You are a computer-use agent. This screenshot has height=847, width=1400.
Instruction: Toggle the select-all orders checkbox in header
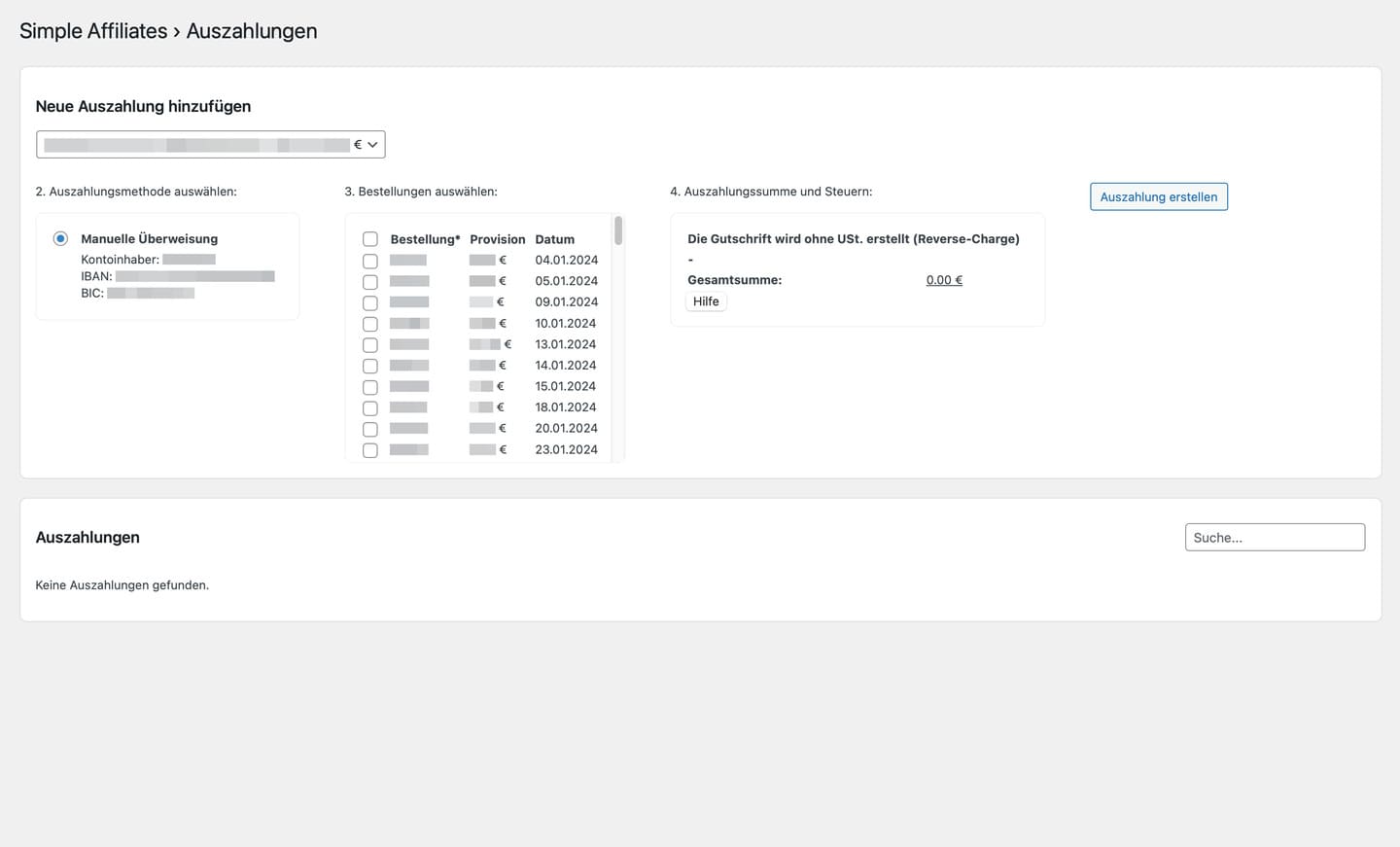(370, 239)
